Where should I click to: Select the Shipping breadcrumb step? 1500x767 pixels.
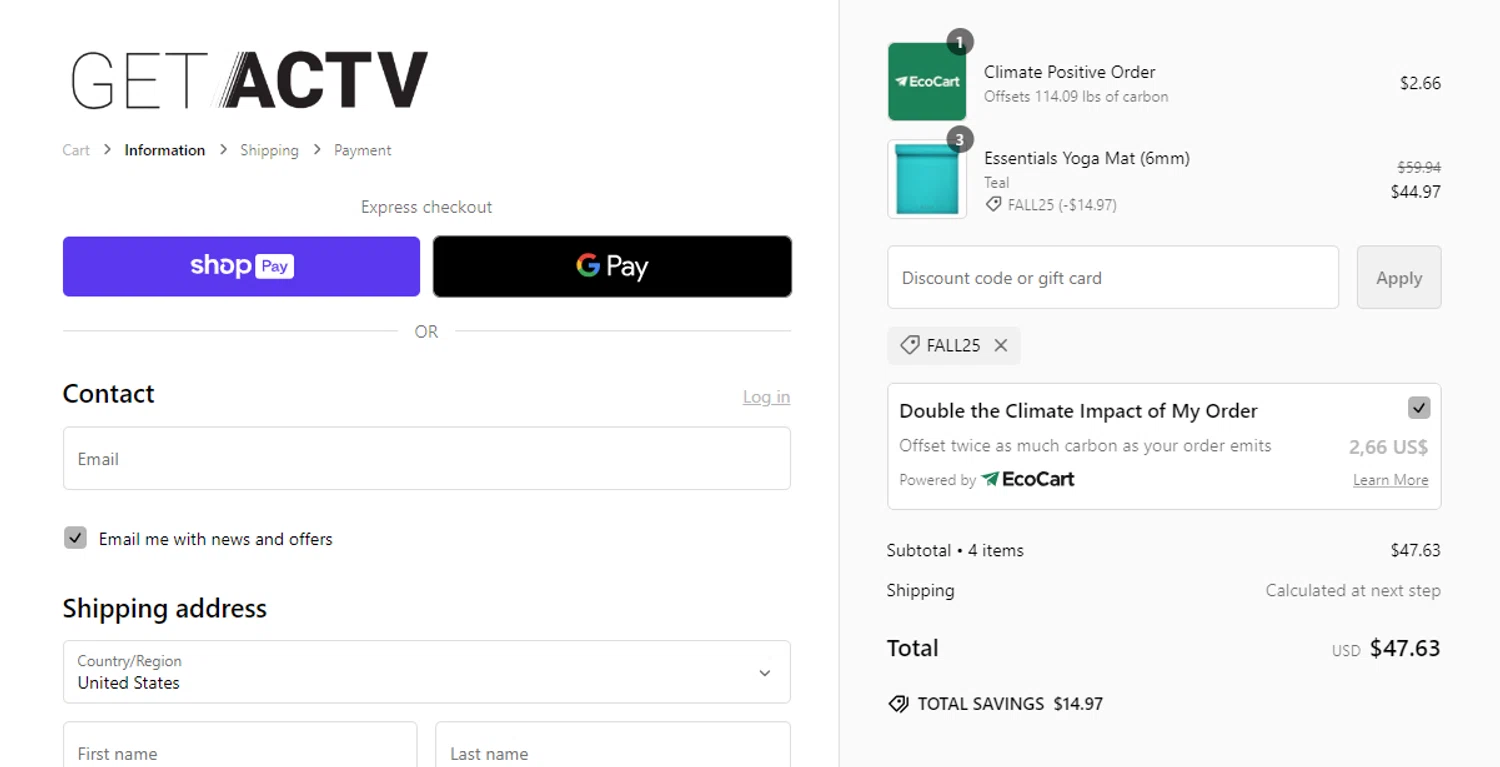269,150
